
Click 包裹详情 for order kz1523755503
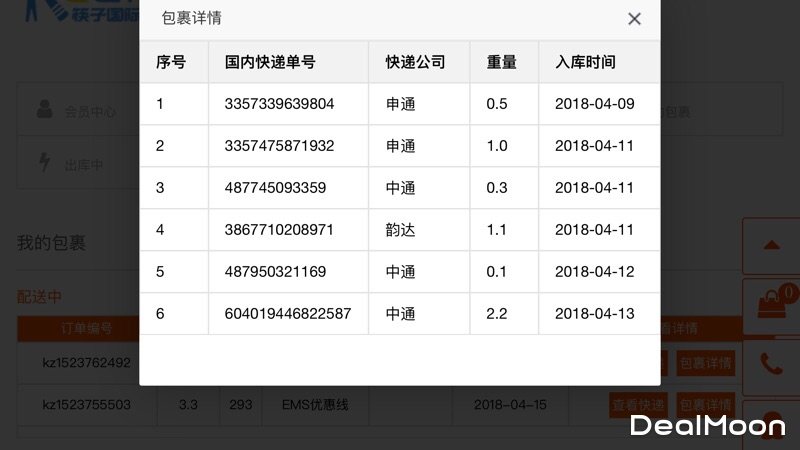coord(706,405)
